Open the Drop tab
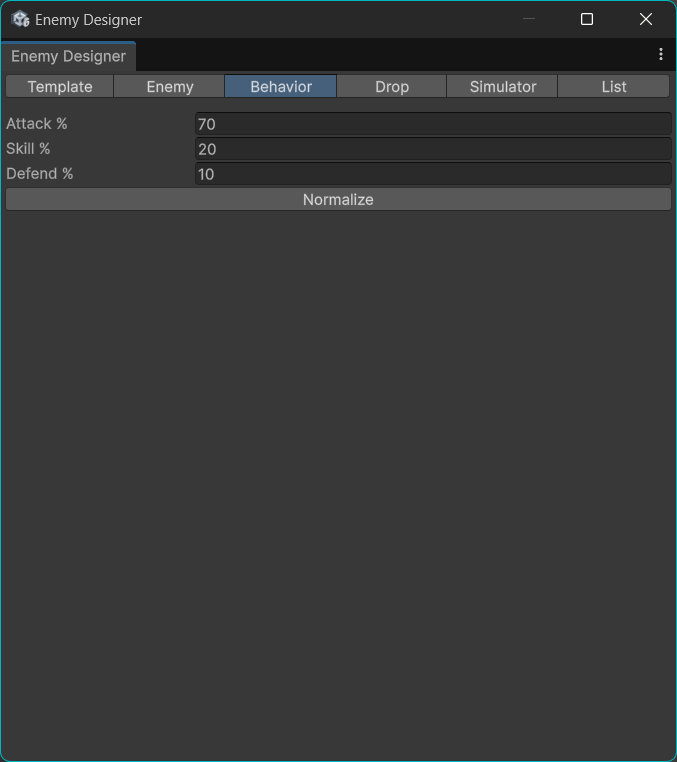This screenshot has width=677, height=762. coord(392,87)
